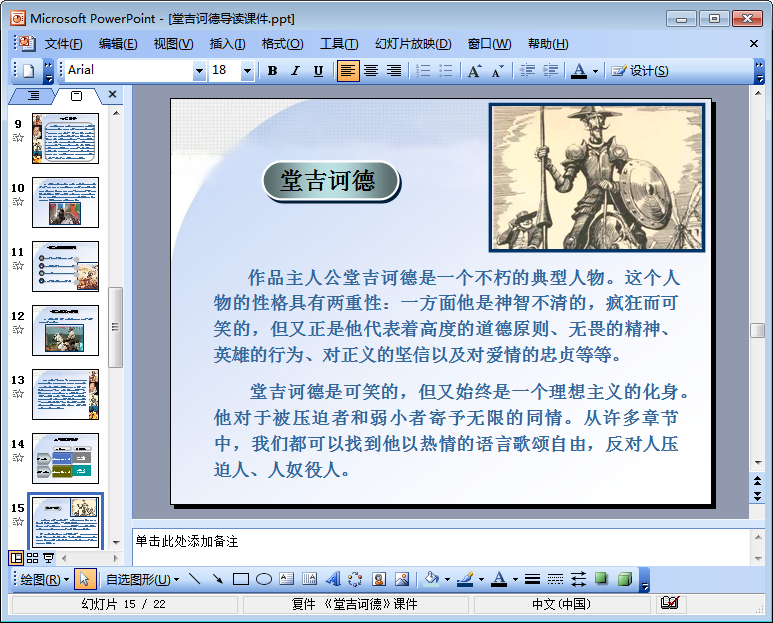Switch to Slide Sorter view icon
The height and width of the screenshot is (623, 773).
click(33, 558)
